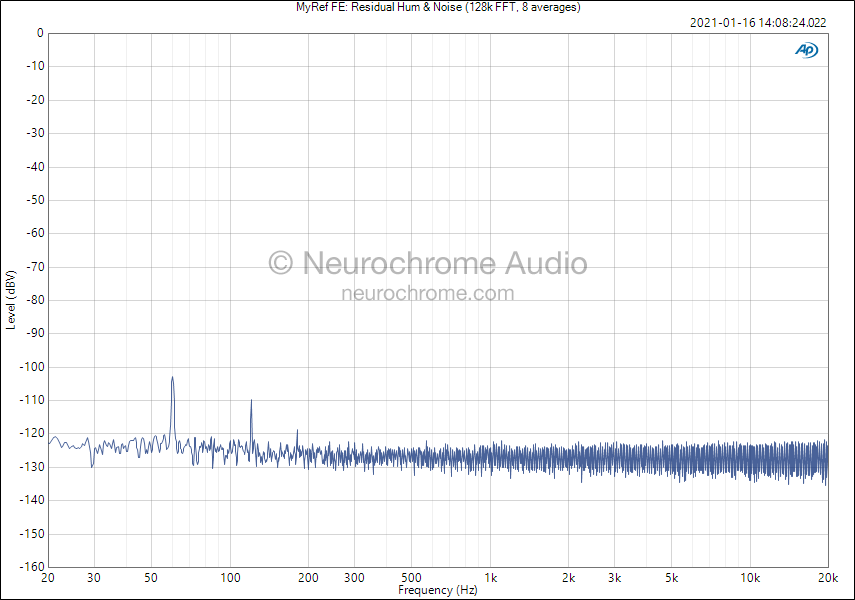
Task: Click the timestamp 2021-01-16 14:08:24.022
Action: click(758, 23)
